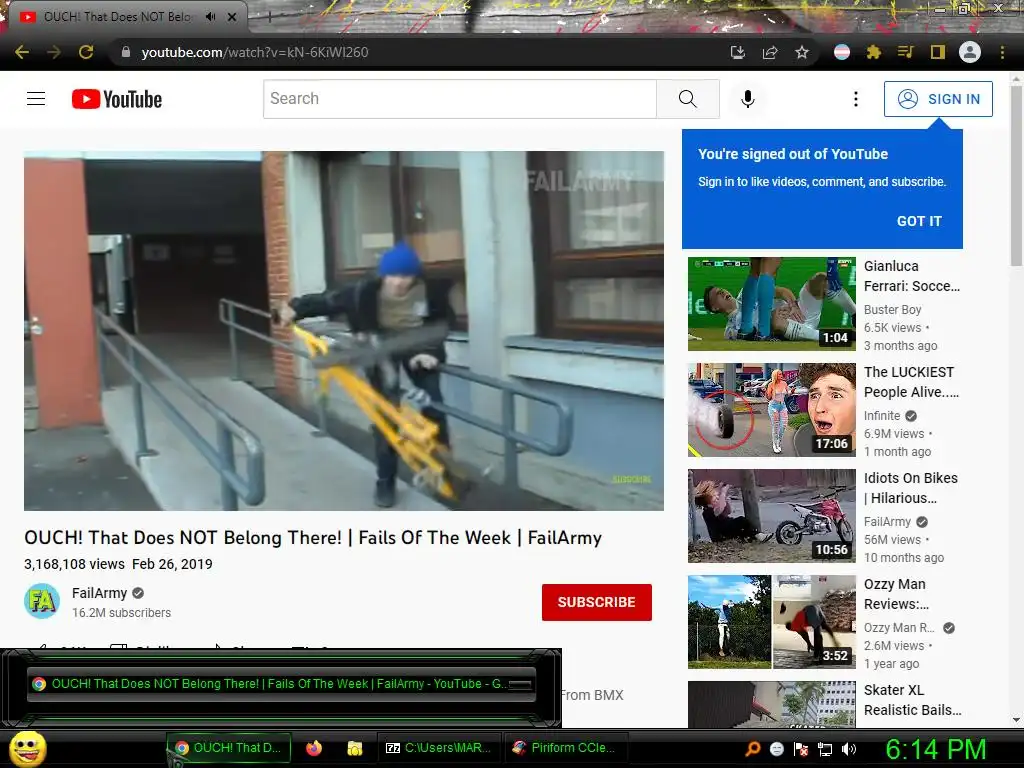Click the magnifying glass search button
The height and width of the screenshot is (768, 1024).
click(x=688, y=99)
